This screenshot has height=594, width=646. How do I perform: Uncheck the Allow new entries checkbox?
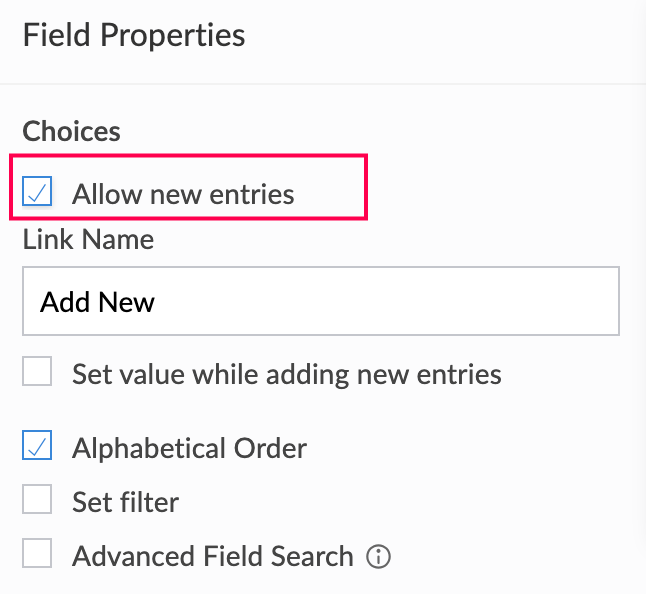37,193
